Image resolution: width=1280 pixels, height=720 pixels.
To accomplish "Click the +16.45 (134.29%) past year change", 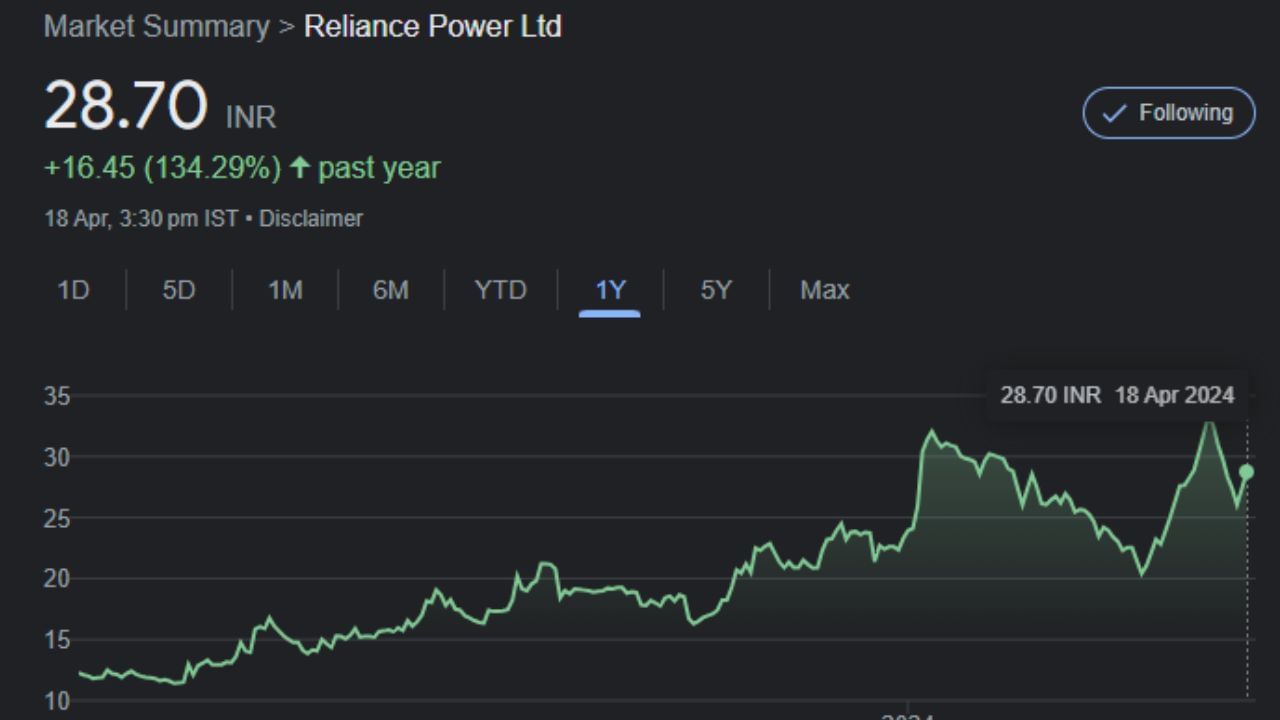I will coord(242,168).
